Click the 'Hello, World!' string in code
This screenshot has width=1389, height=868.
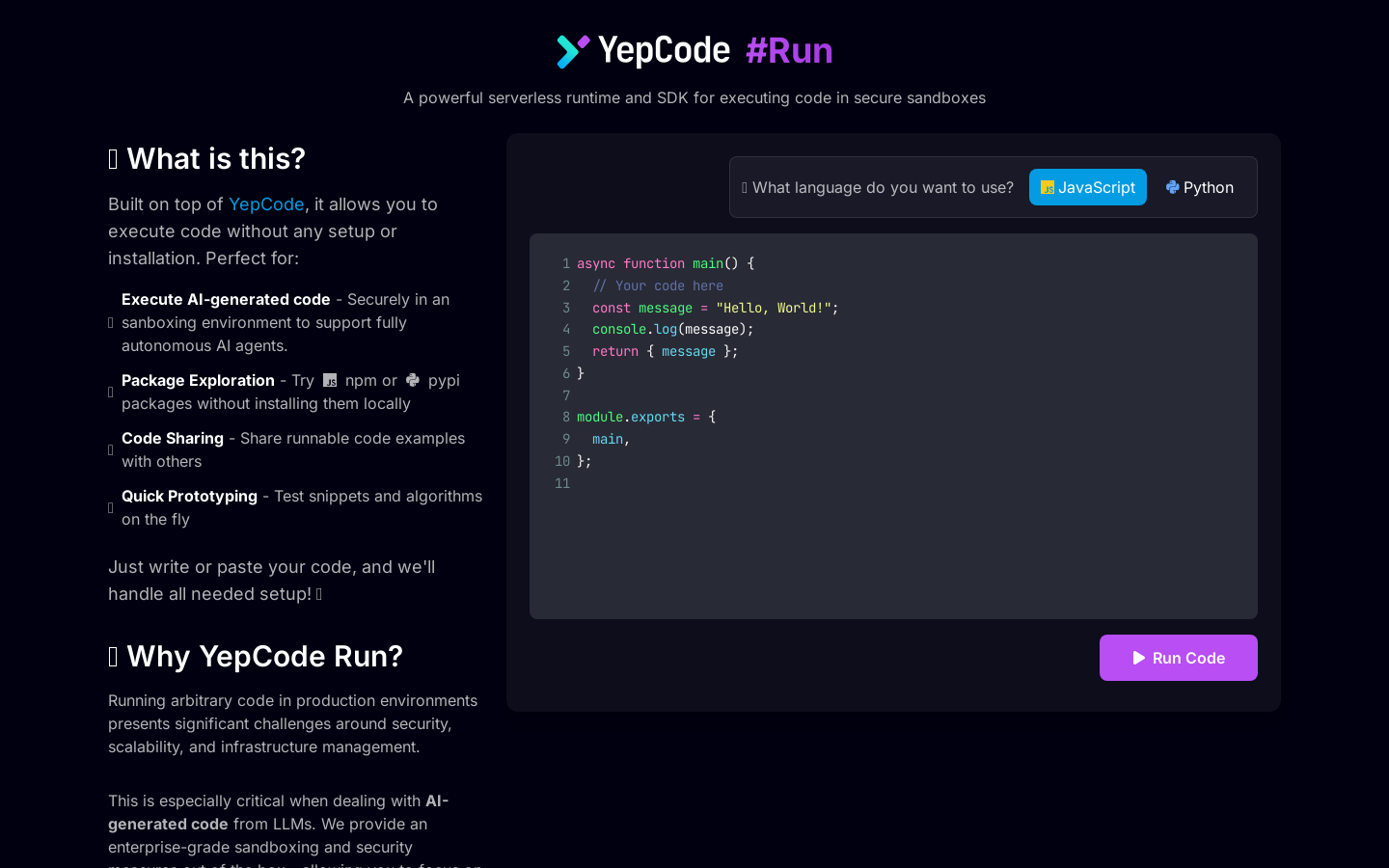[774, 308]
